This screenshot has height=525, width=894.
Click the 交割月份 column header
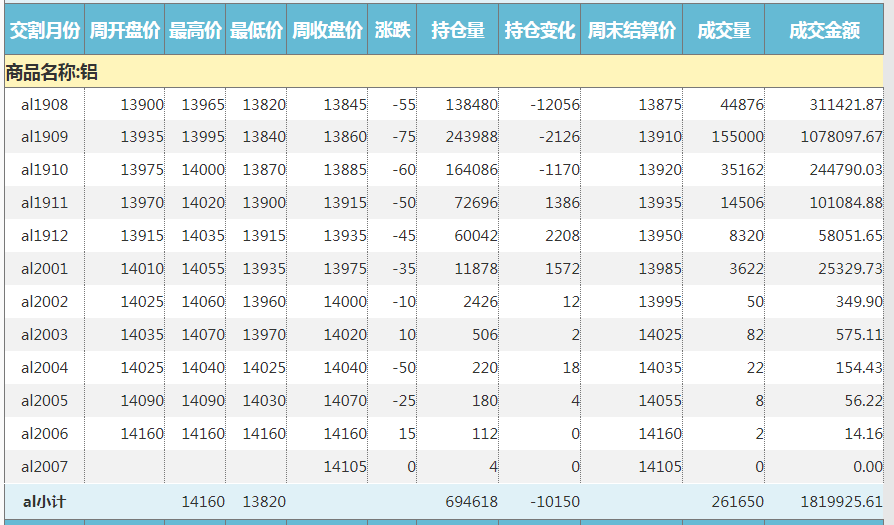(x=44, y=31)
